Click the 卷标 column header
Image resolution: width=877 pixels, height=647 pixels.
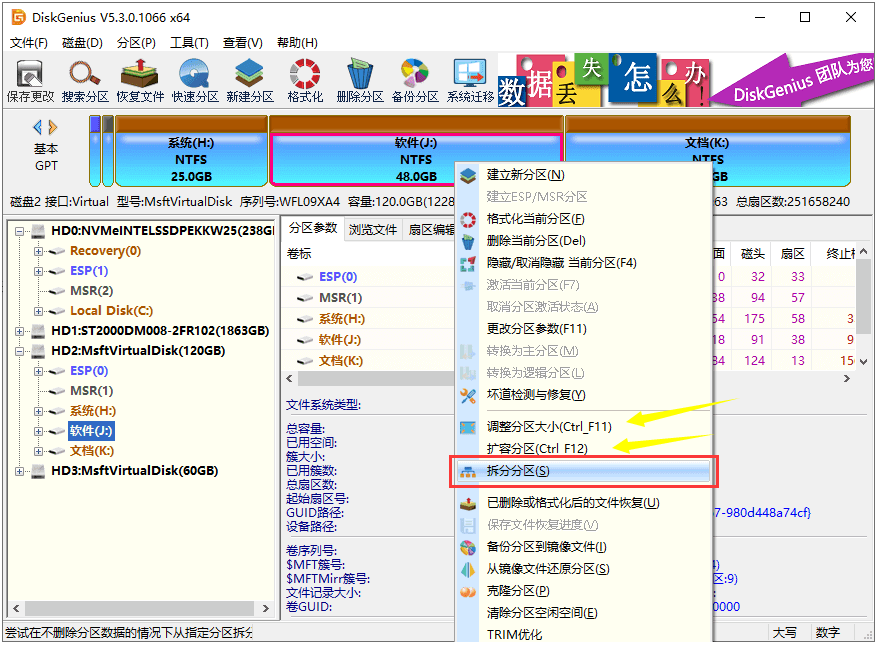tap(299, 254)
